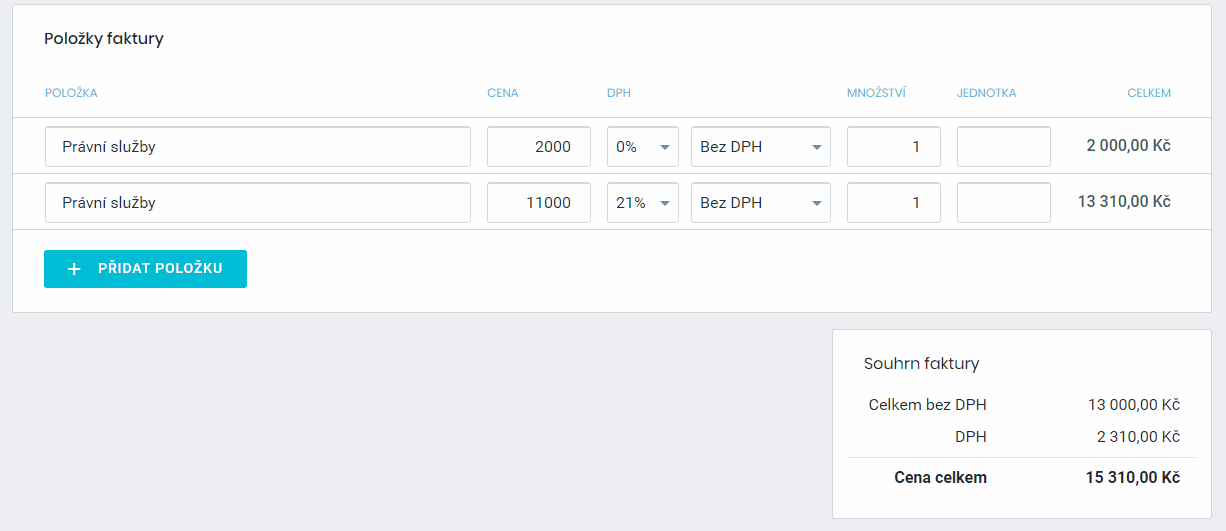Image resolution: width=1226 pixels, height=531 pixels.
Task: Open the 21% DPH rate dropdown
Action: pos(643,203)
